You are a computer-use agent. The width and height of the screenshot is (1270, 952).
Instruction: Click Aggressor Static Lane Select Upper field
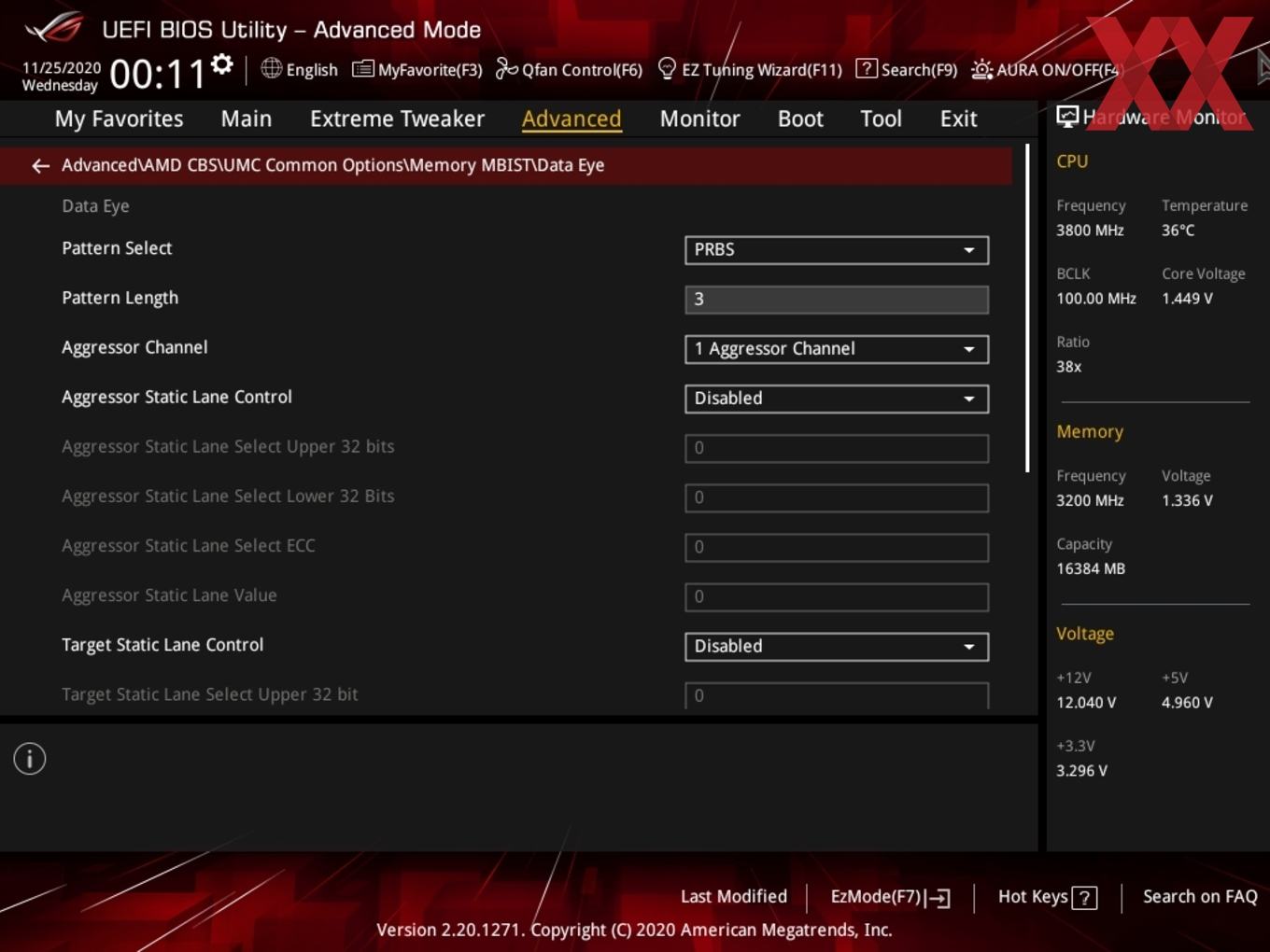[x=837, y=448]
